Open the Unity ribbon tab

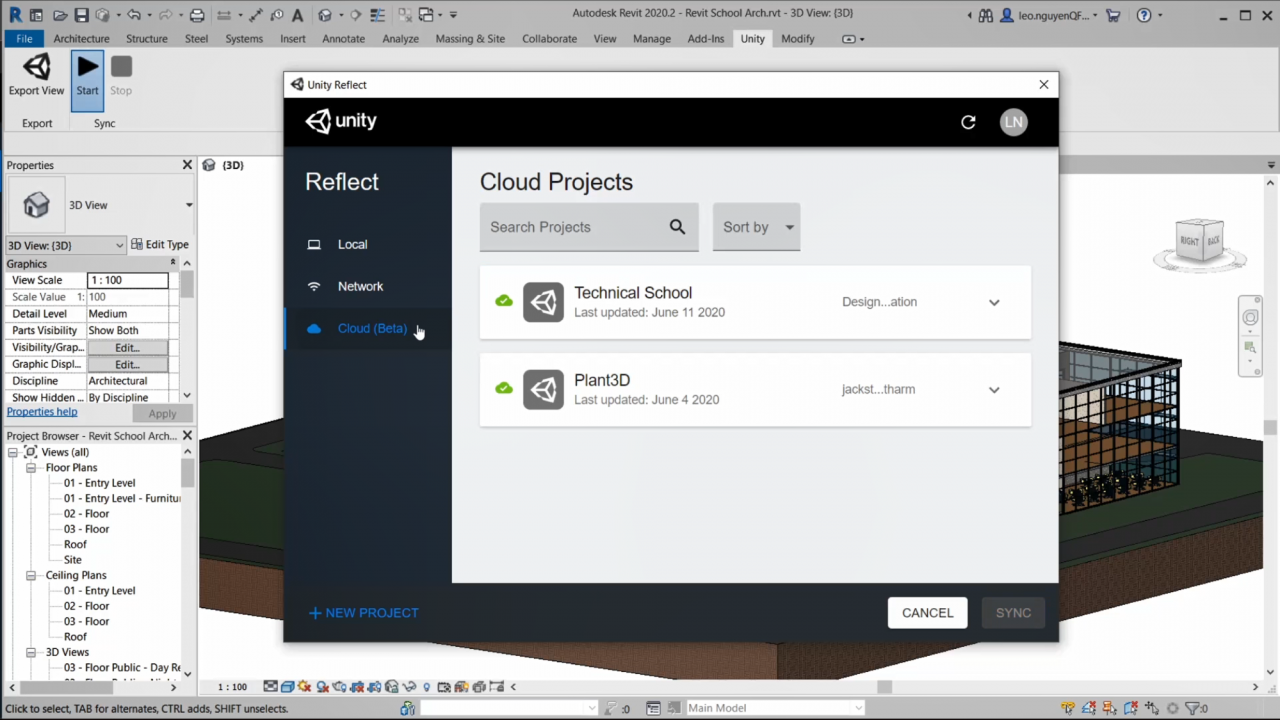click(x=752, y=38)
